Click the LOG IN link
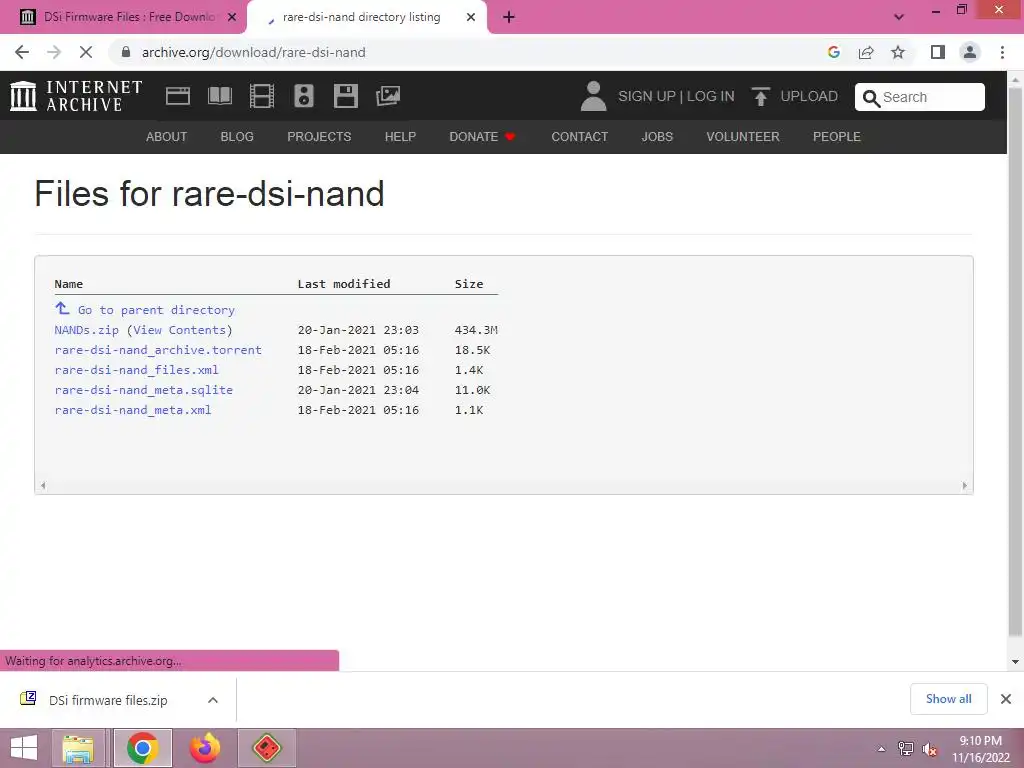Viewport: 1024px width, 768px height. click(x=711, y=97)
